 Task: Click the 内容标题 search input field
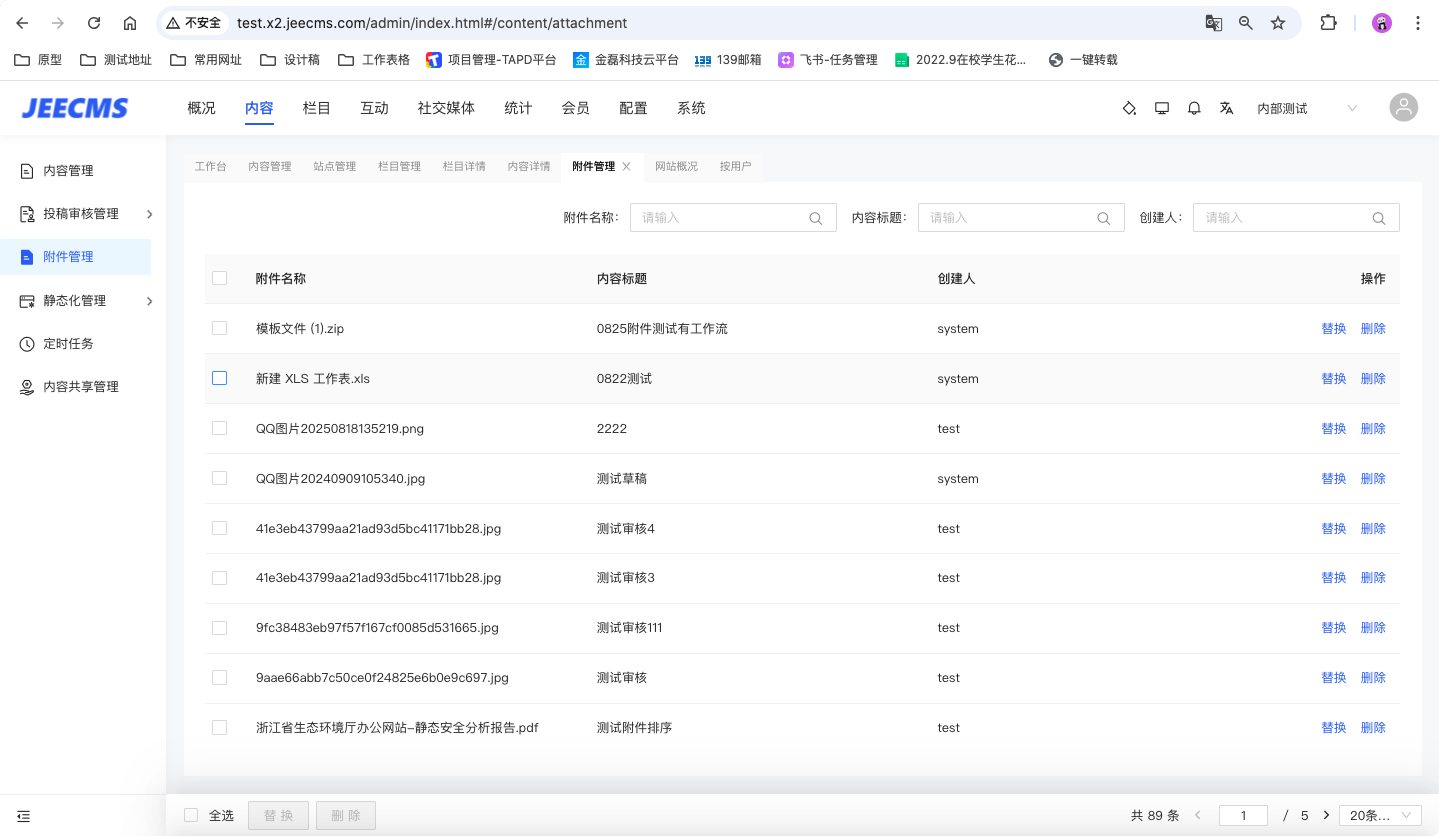pyautogui.click(x=1008, y=218)
